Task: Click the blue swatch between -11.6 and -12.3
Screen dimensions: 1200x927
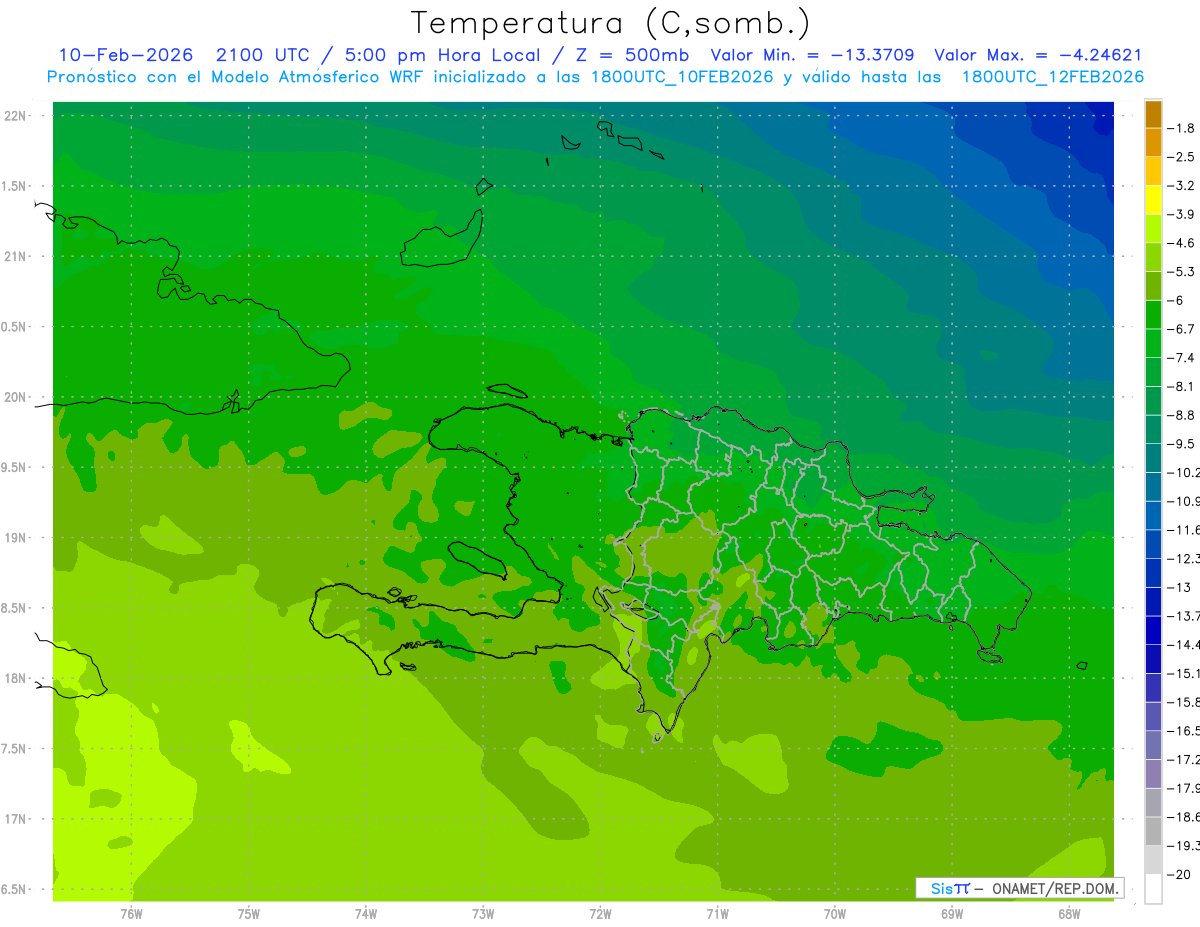Action: tap(1153, 544)
